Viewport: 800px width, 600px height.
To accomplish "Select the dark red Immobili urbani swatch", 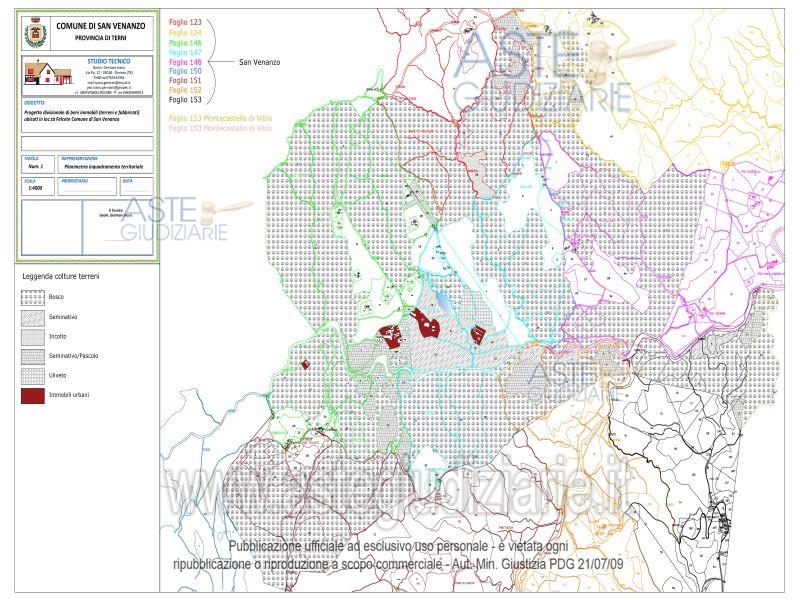I will pos(33,395).
